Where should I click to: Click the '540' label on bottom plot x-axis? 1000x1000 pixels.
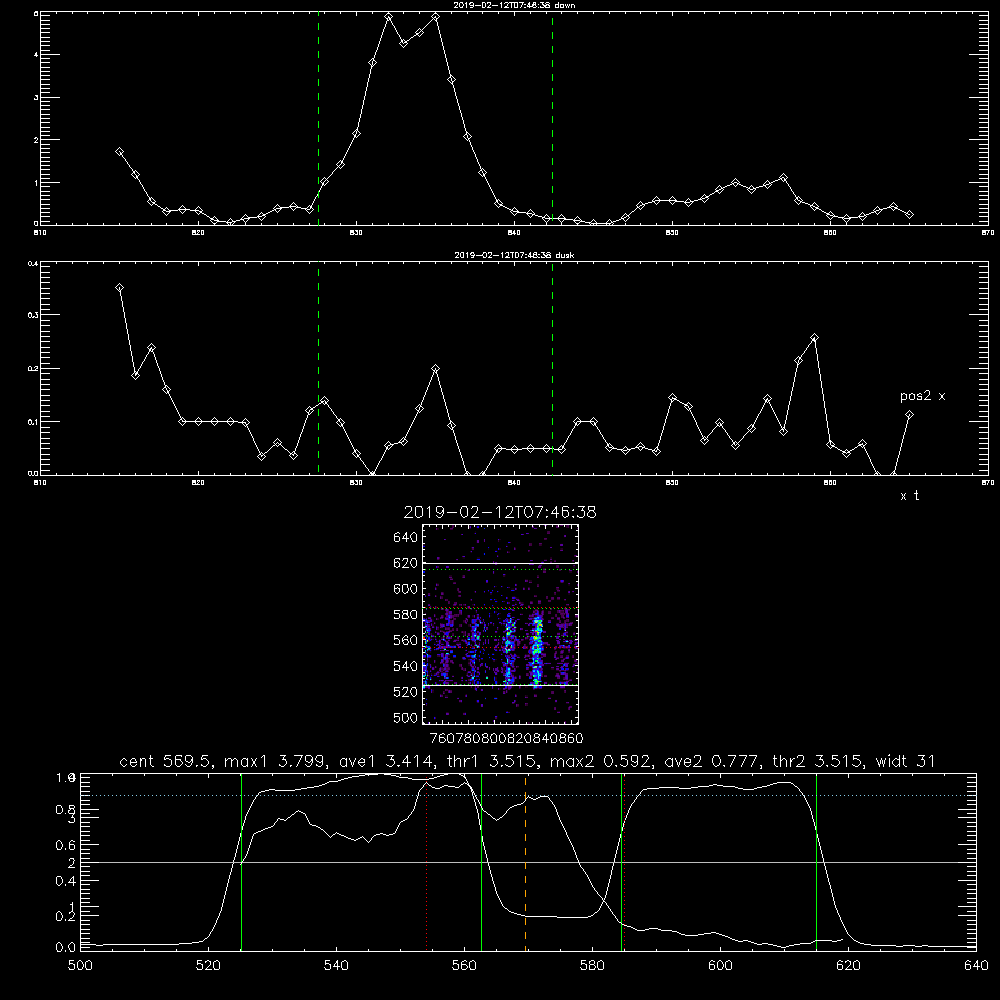click(x=336, y=965)
